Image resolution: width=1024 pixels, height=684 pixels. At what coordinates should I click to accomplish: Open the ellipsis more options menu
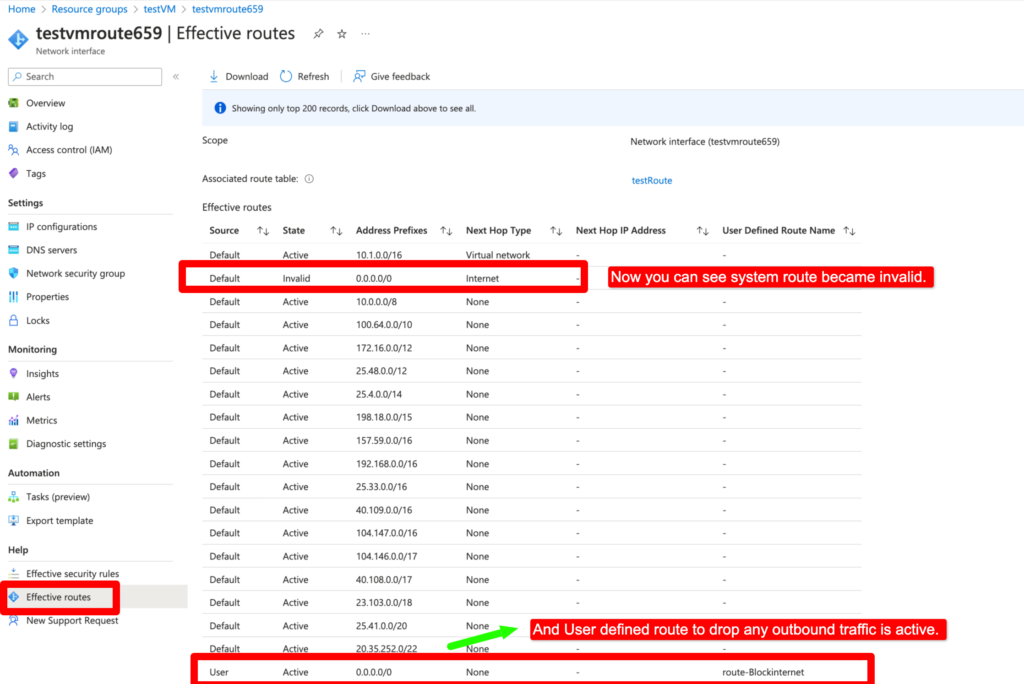365,34
